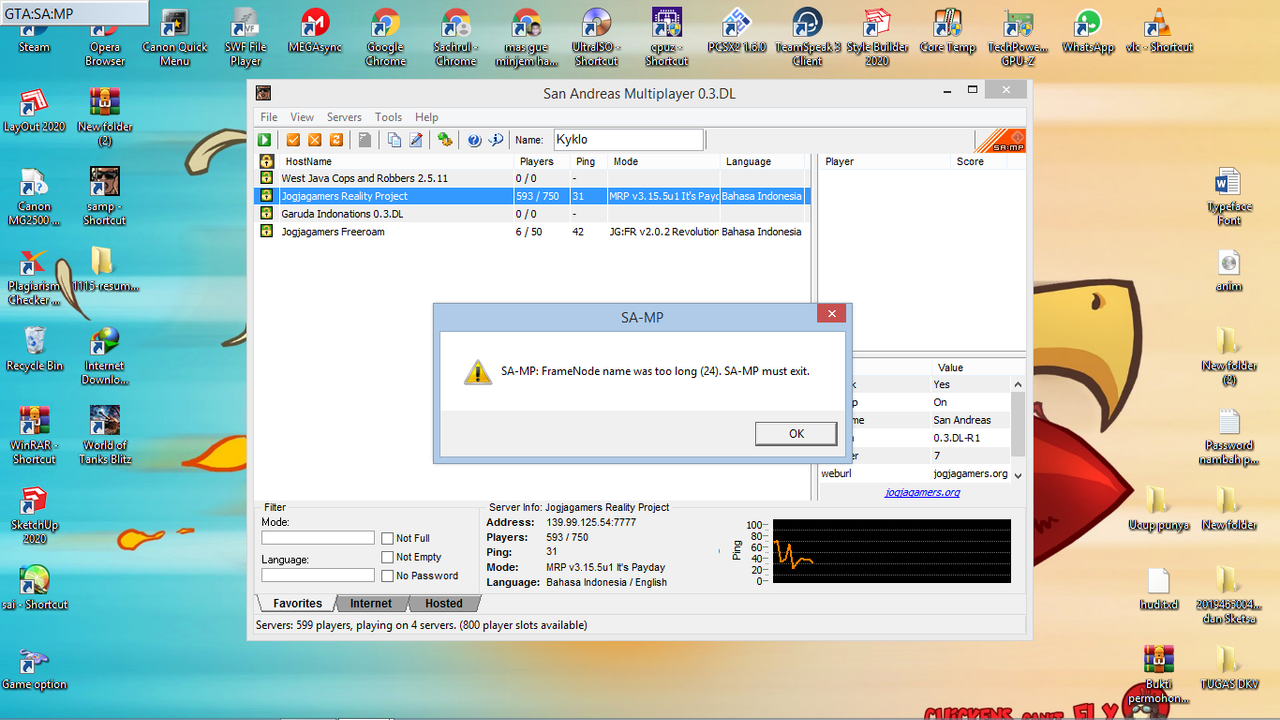Viewport: 1280px width, 720px height.
Task: Open the Servers menu
Action: (344, 117)
